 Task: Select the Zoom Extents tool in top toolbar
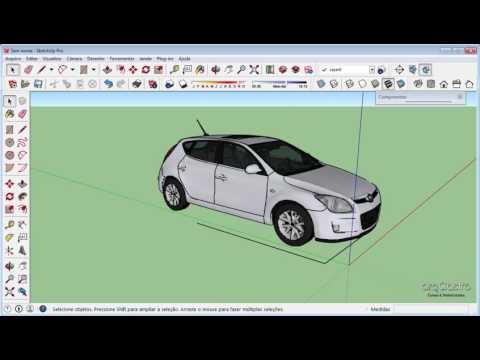[254, 70]
